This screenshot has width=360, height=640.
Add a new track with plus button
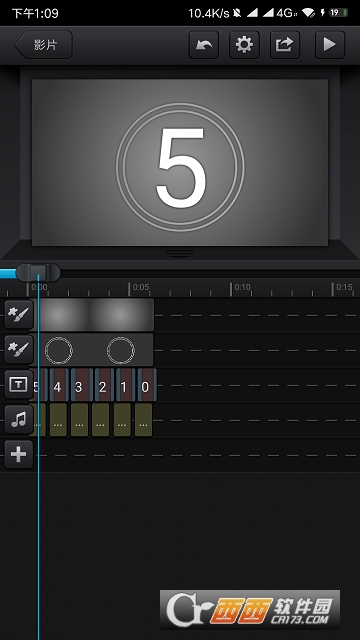pos(18,454)
